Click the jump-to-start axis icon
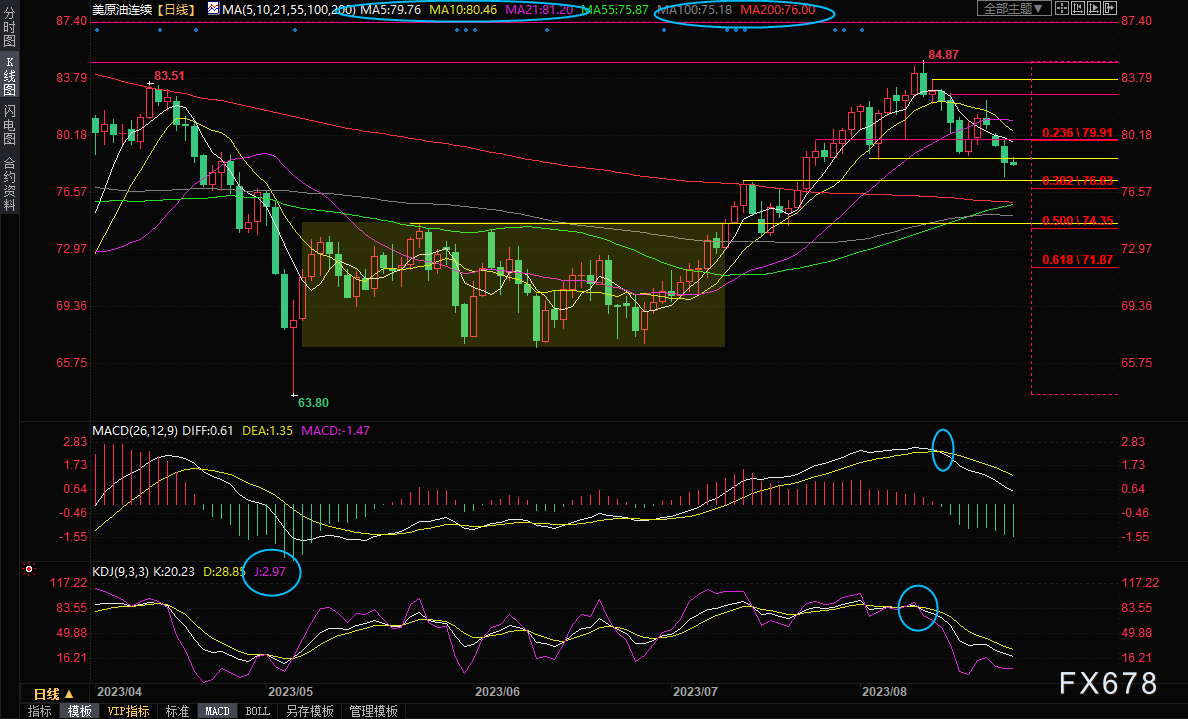Screen dimensions: 1188x719 [x=1078, y=8]
